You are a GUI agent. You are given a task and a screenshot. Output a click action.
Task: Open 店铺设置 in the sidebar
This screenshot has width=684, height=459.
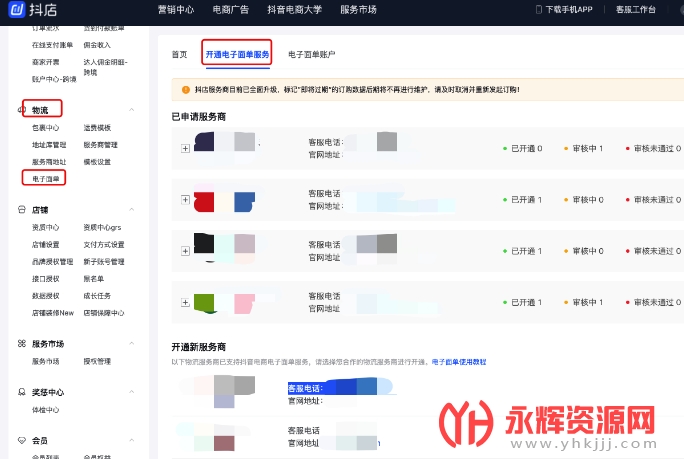pyautogui.click(x=45, y=244)
